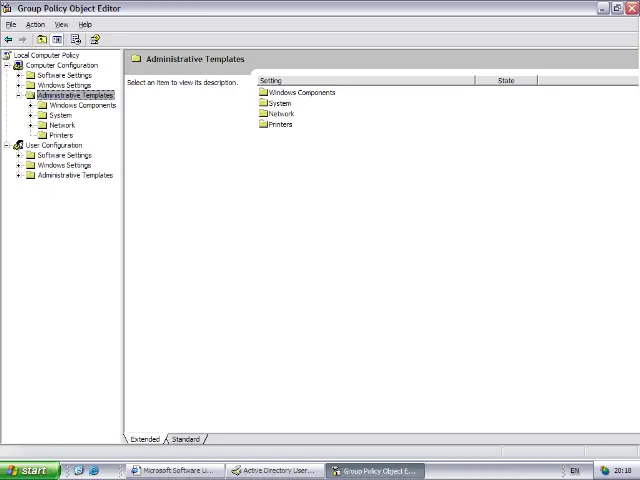The image size is (640, 480).
Task: Expand Software Settings under User Configuration
Action: (x=18, y=155)
